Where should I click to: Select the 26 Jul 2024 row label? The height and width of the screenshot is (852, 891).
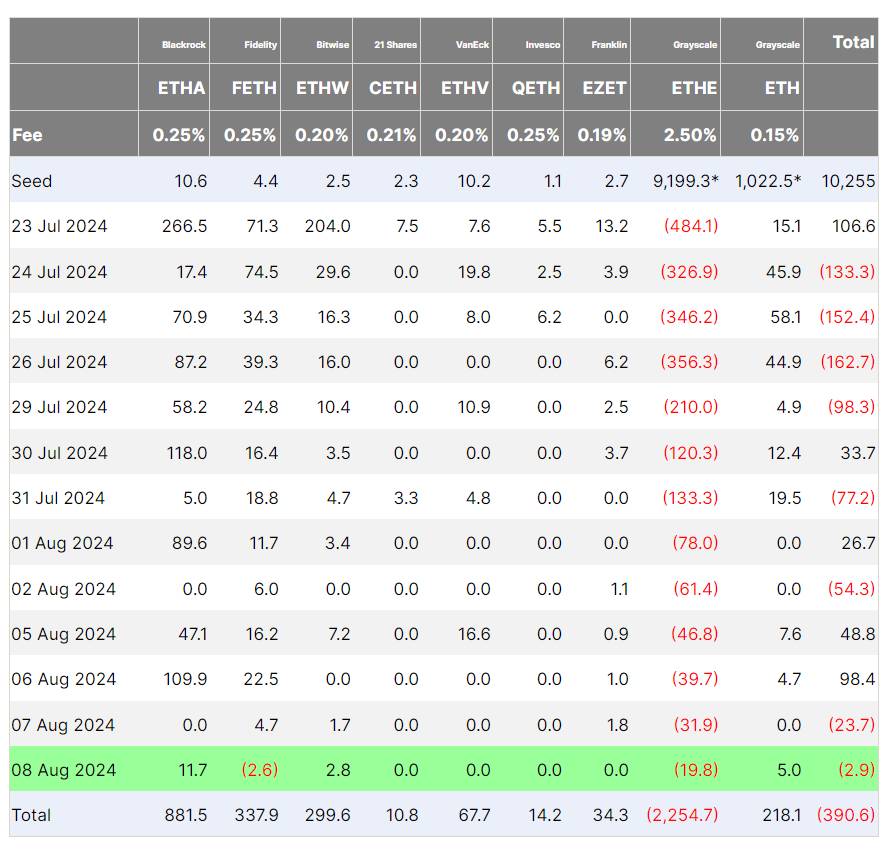59,362
